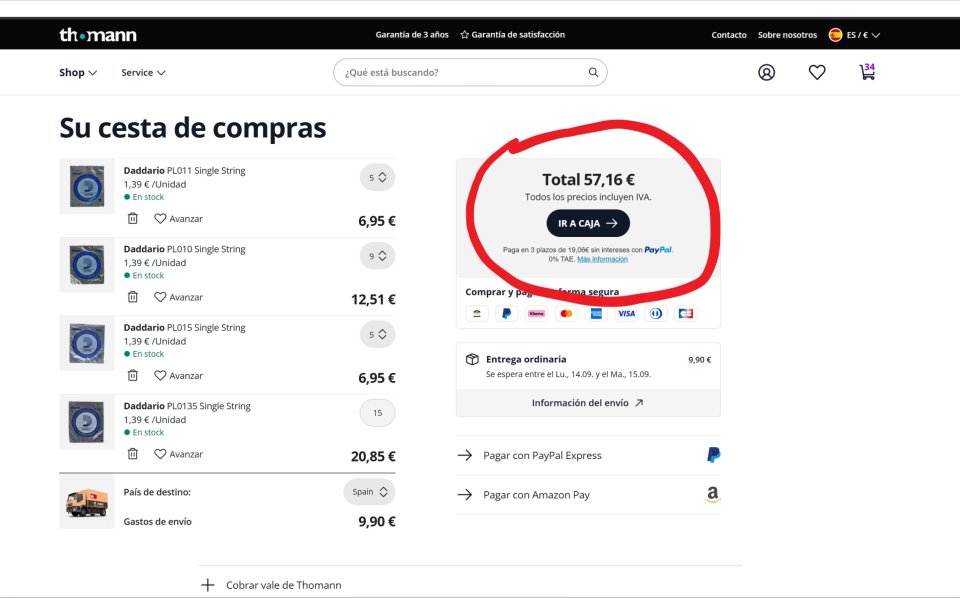960x598 pixels.
Task: Select the bank transfer payment icon
Action: tap(477, 313)
